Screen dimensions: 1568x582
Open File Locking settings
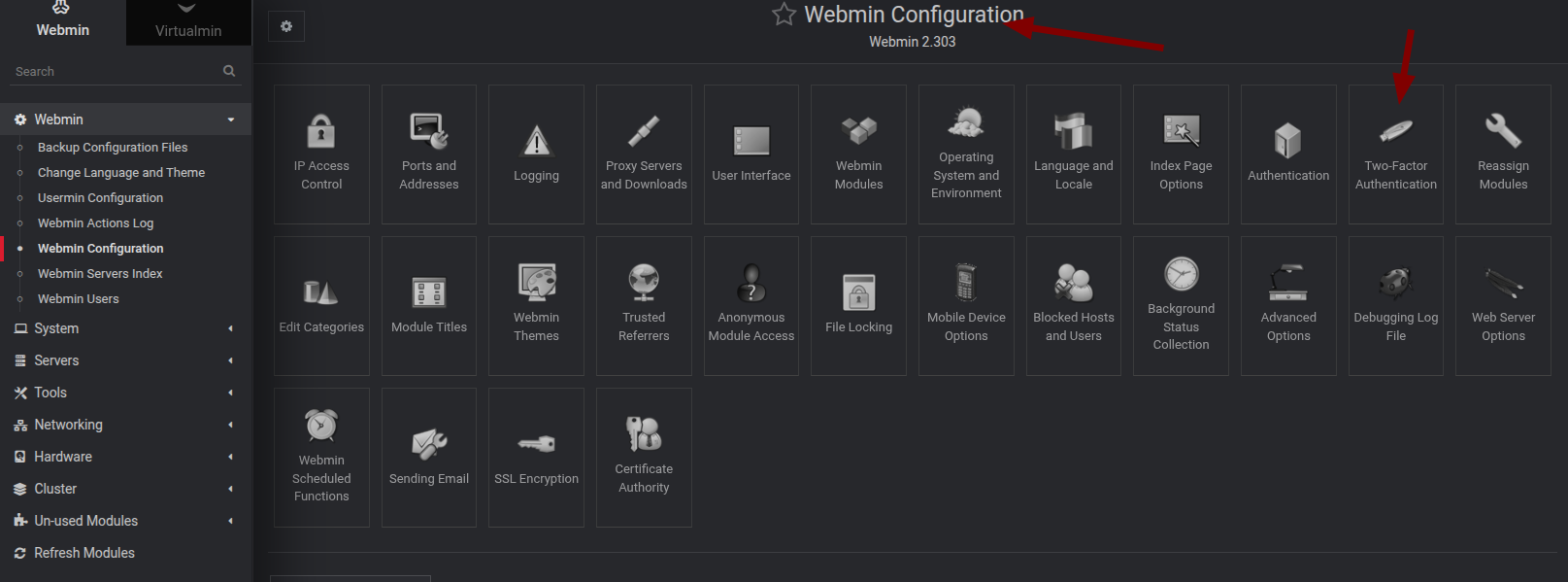pos(858,306)
